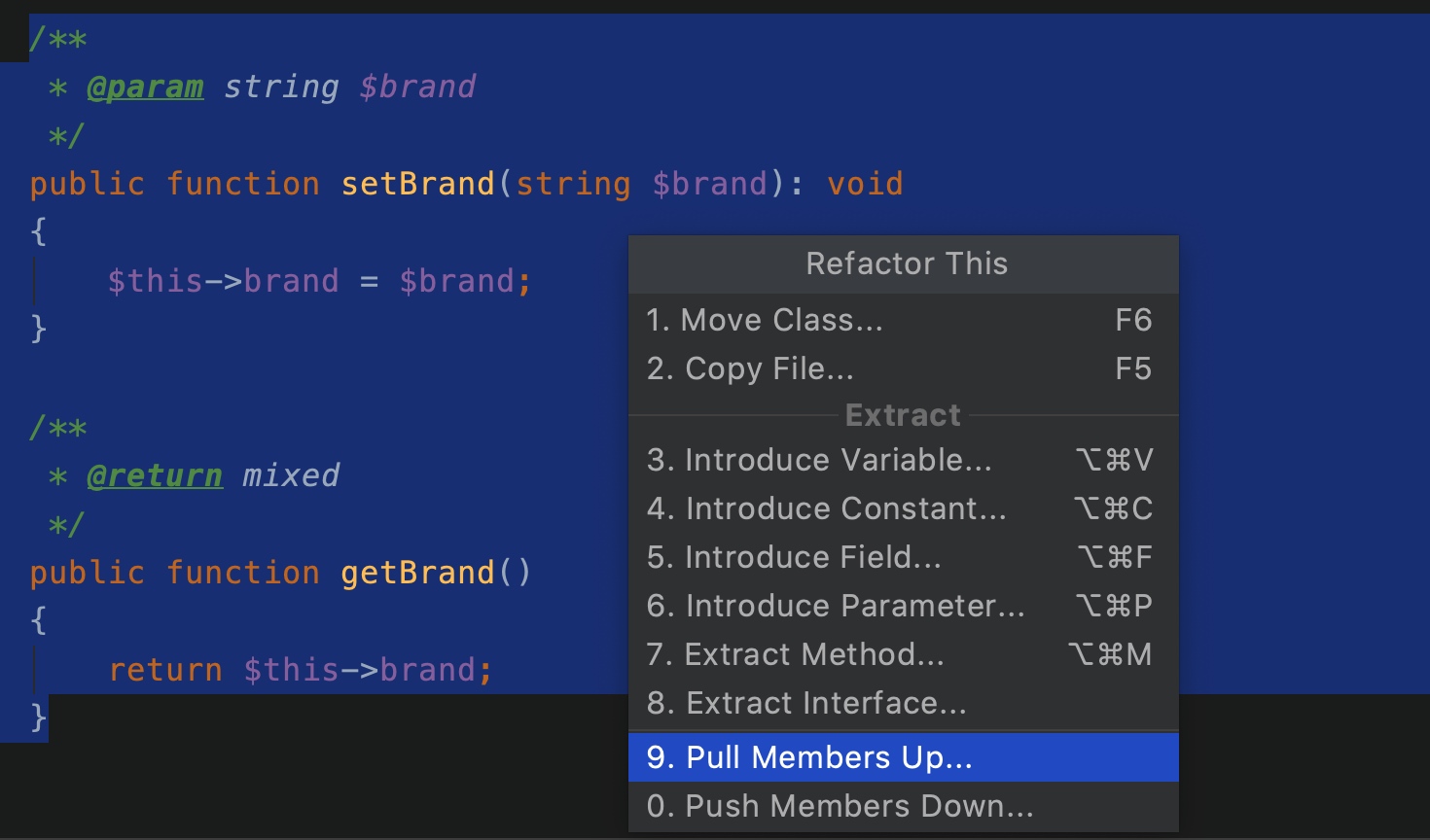Select Extract Interface... option

tap(904, 703)
